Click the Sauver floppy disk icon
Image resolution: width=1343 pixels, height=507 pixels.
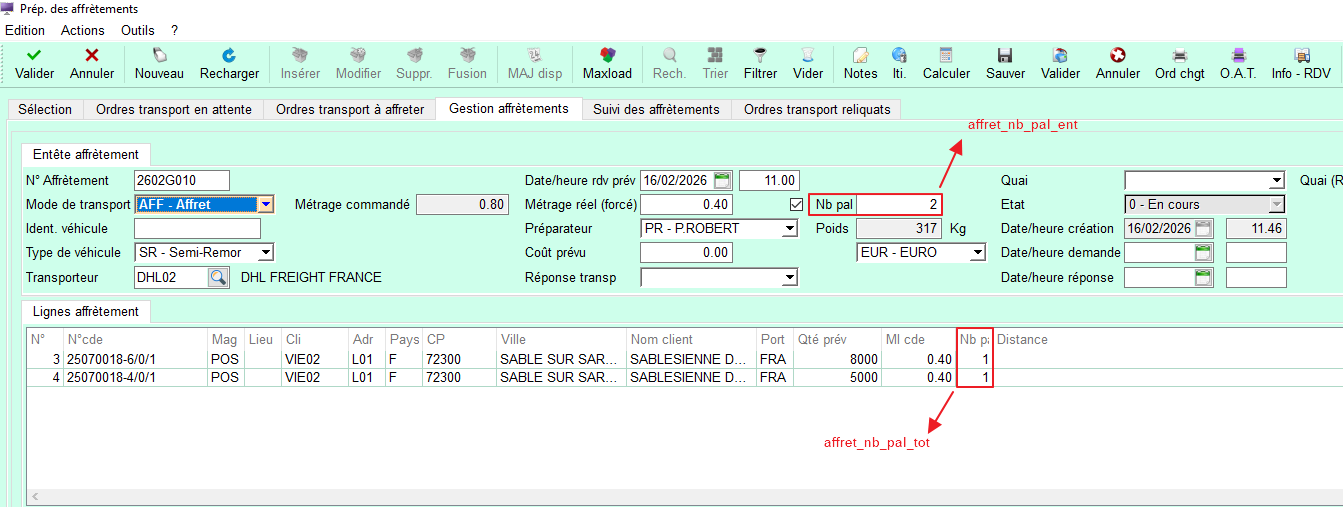click(x=1005, y=56)
